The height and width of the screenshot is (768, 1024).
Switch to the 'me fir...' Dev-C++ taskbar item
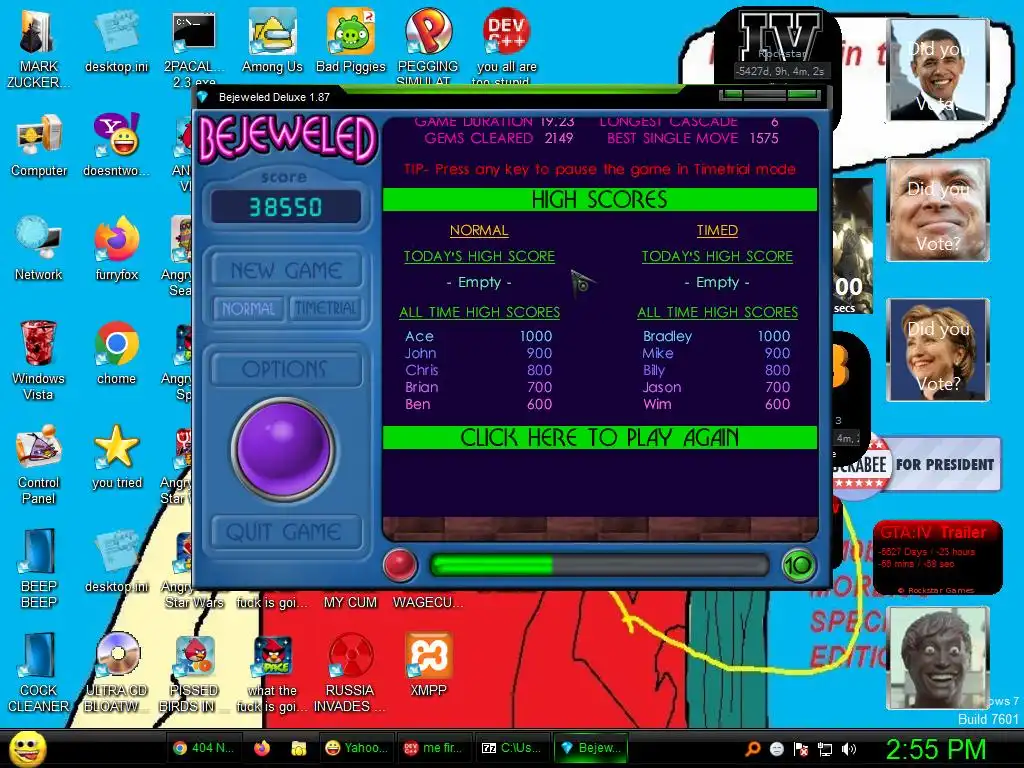click(x=433, y=748)
